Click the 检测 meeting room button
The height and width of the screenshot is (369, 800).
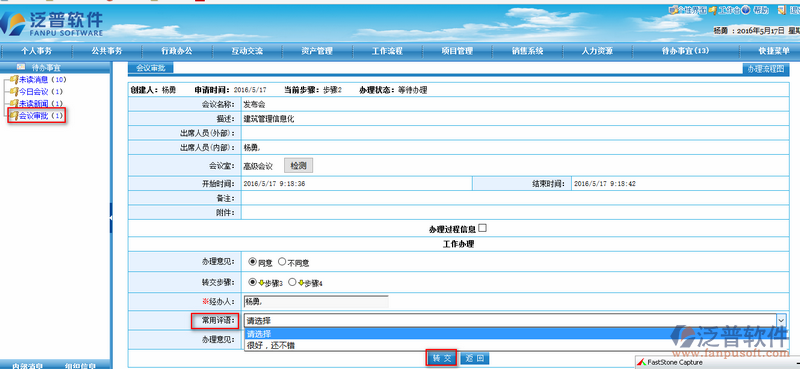tap(298, 166)
